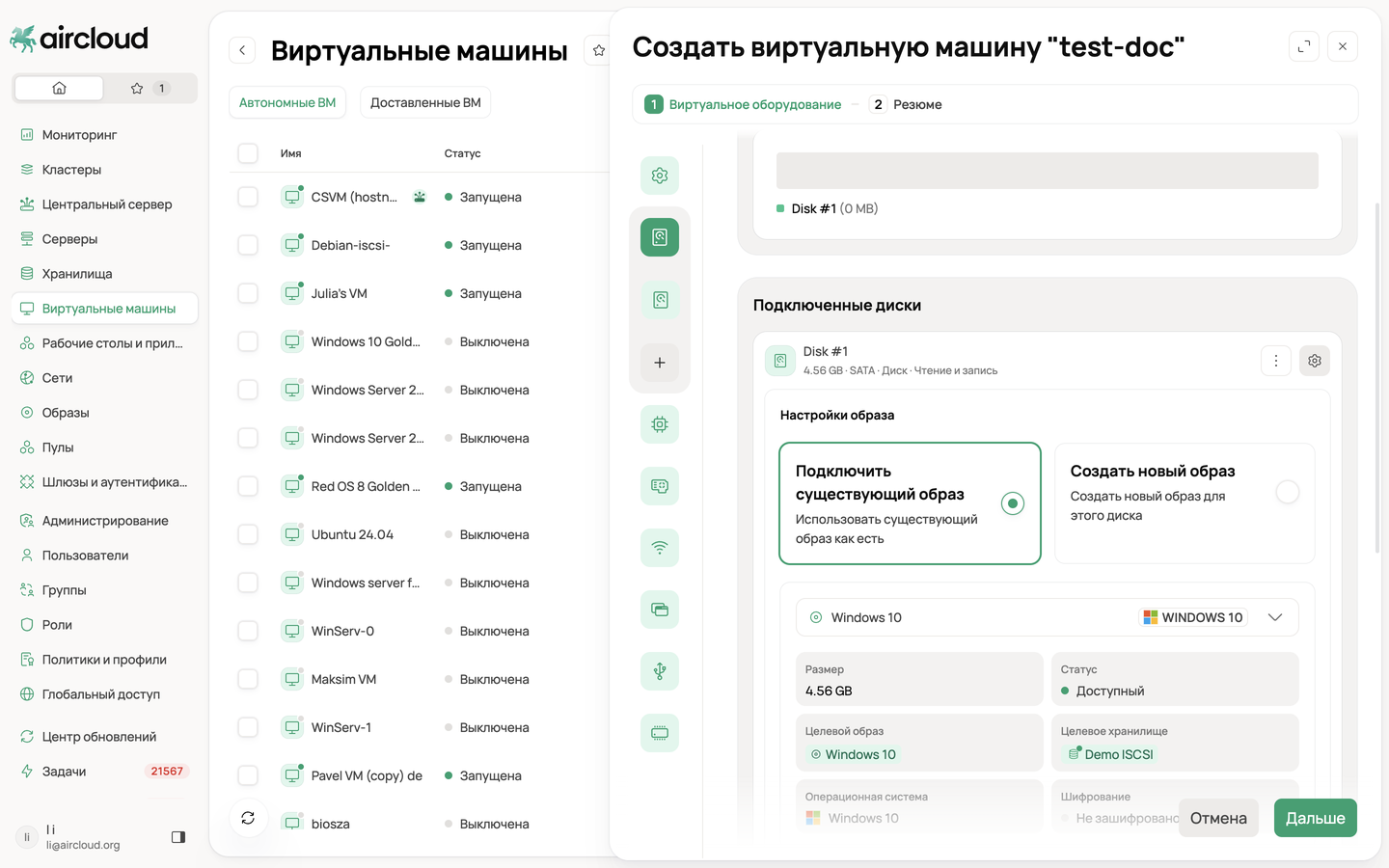Add a new disk with the plus button
The height and width of the screenshot is (868, 1389).
coord(660,363)
